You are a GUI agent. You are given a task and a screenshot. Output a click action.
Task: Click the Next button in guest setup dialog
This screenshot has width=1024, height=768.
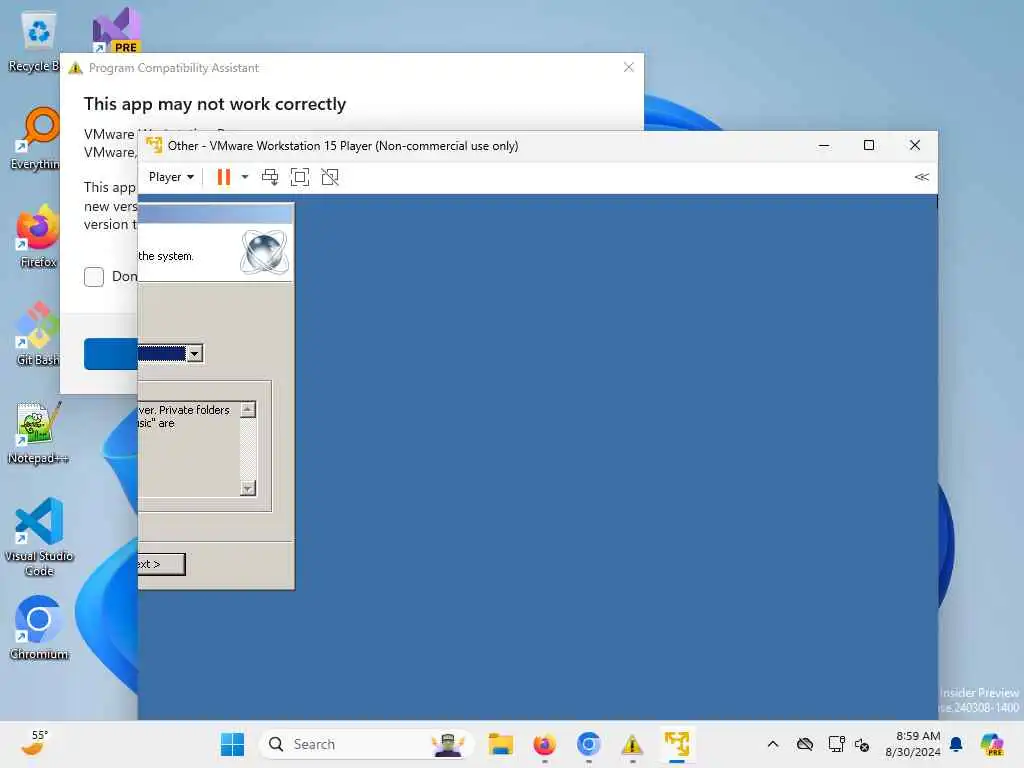click(x=161, y=564)
